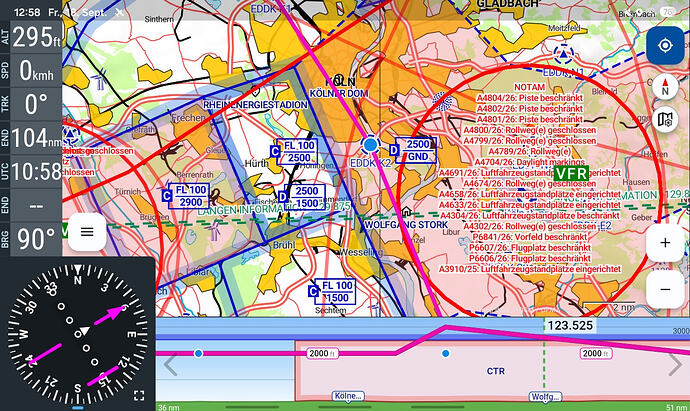Image resolution: width=690 pixels, height=411 pixels.
Task: Open NOTAM A4800/26 Rollweg(e) geschlossen
Action: 529,130
